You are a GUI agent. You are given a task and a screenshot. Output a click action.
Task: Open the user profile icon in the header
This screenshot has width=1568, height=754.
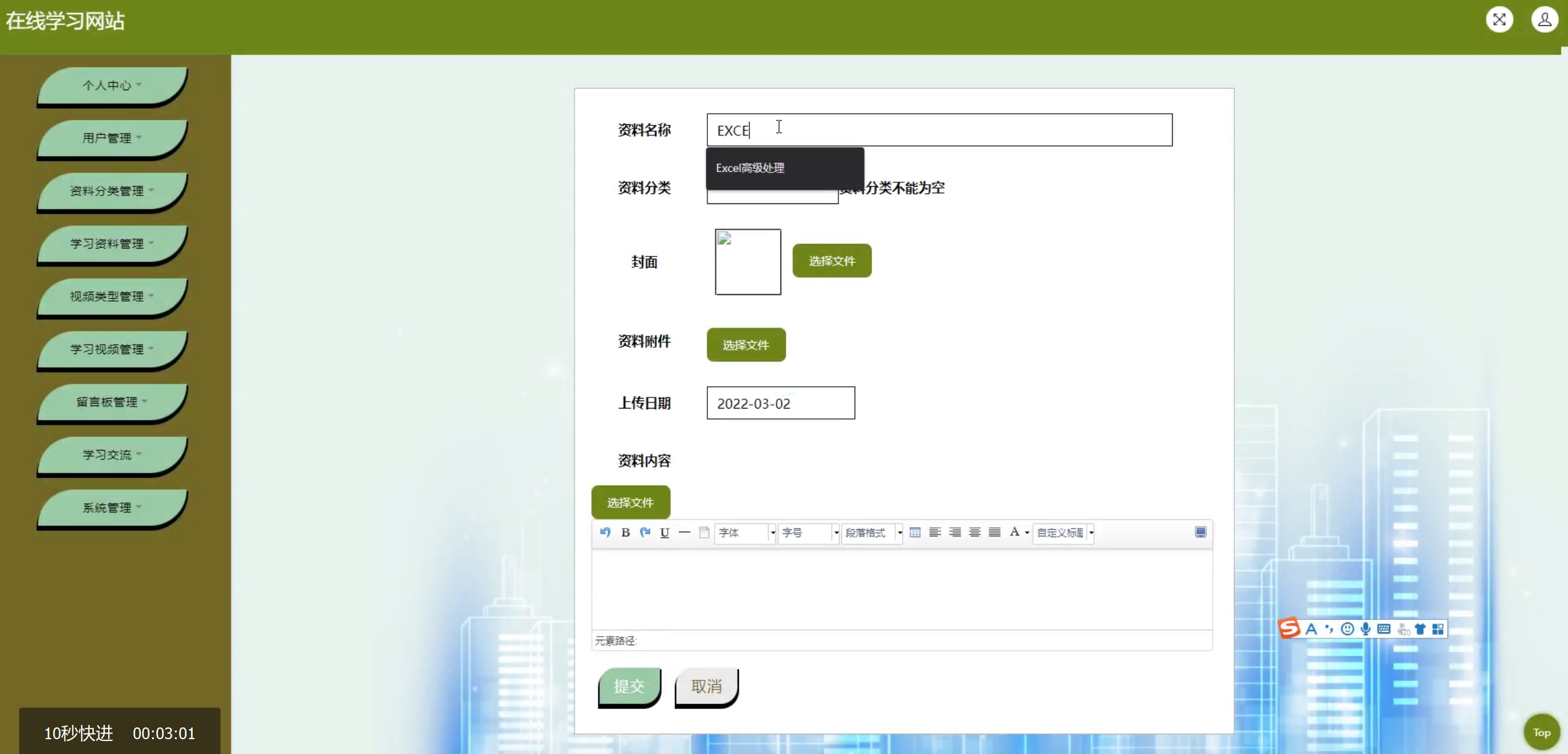pos(1544,20)
